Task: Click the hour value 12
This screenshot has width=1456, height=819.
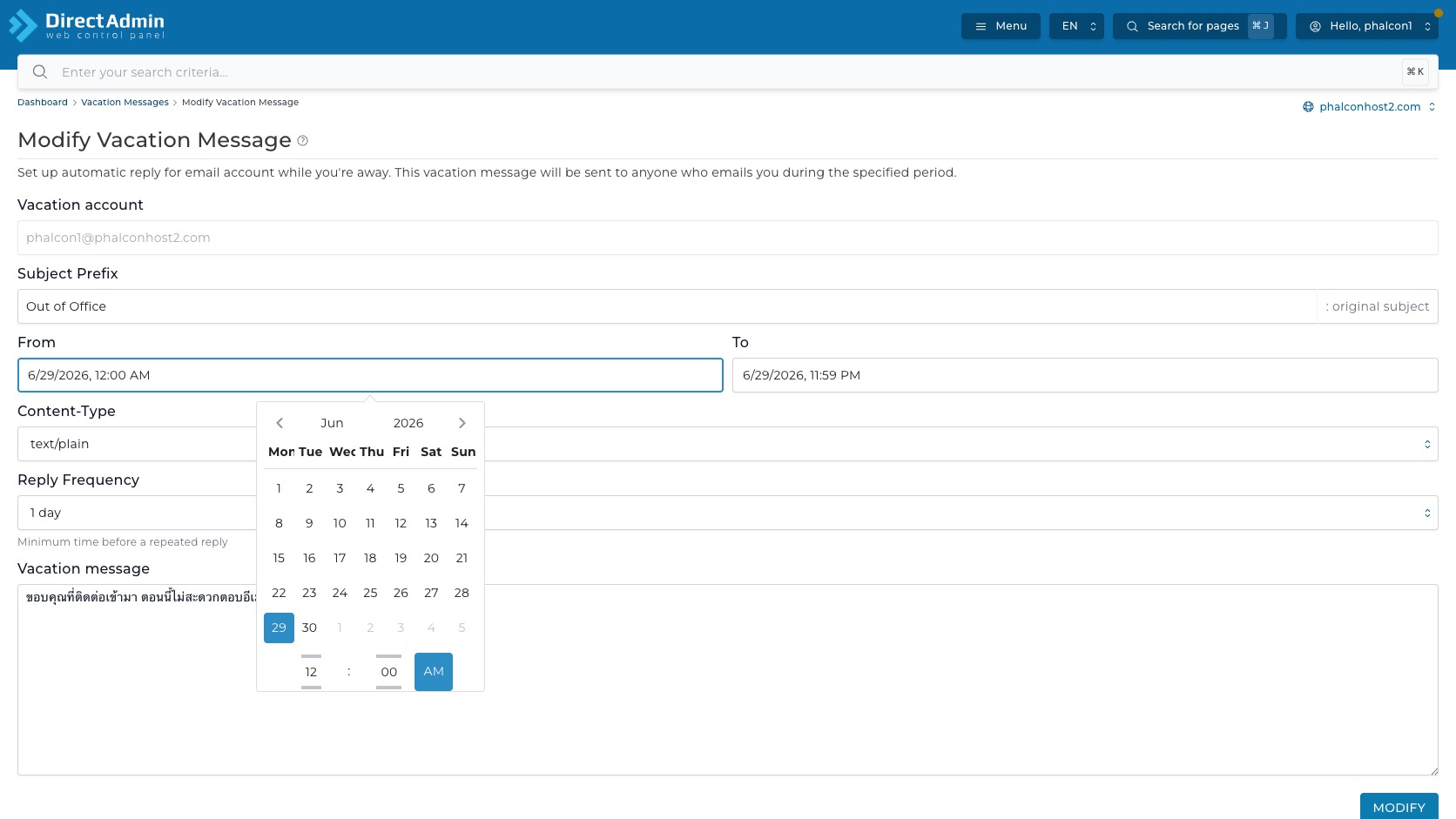Action: click(x=311, y=672)
